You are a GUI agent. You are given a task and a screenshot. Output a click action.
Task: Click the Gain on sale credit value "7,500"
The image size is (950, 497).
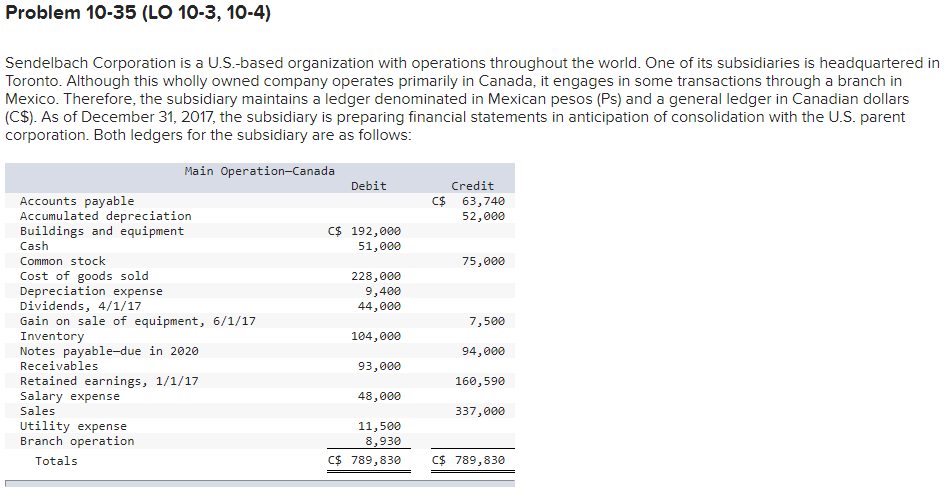(x=487, y=321)
